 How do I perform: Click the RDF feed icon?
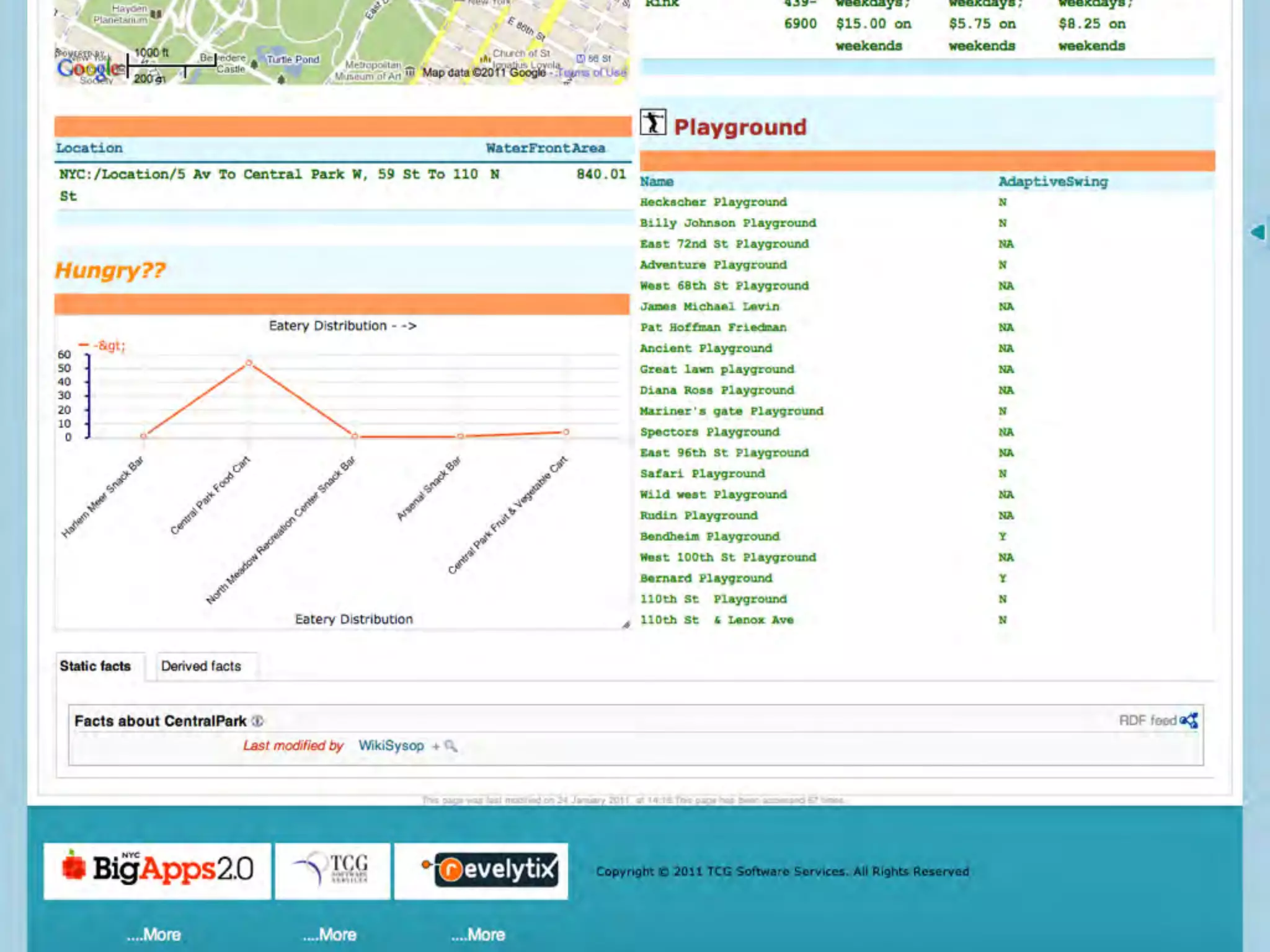click(x=1189, y=720)
